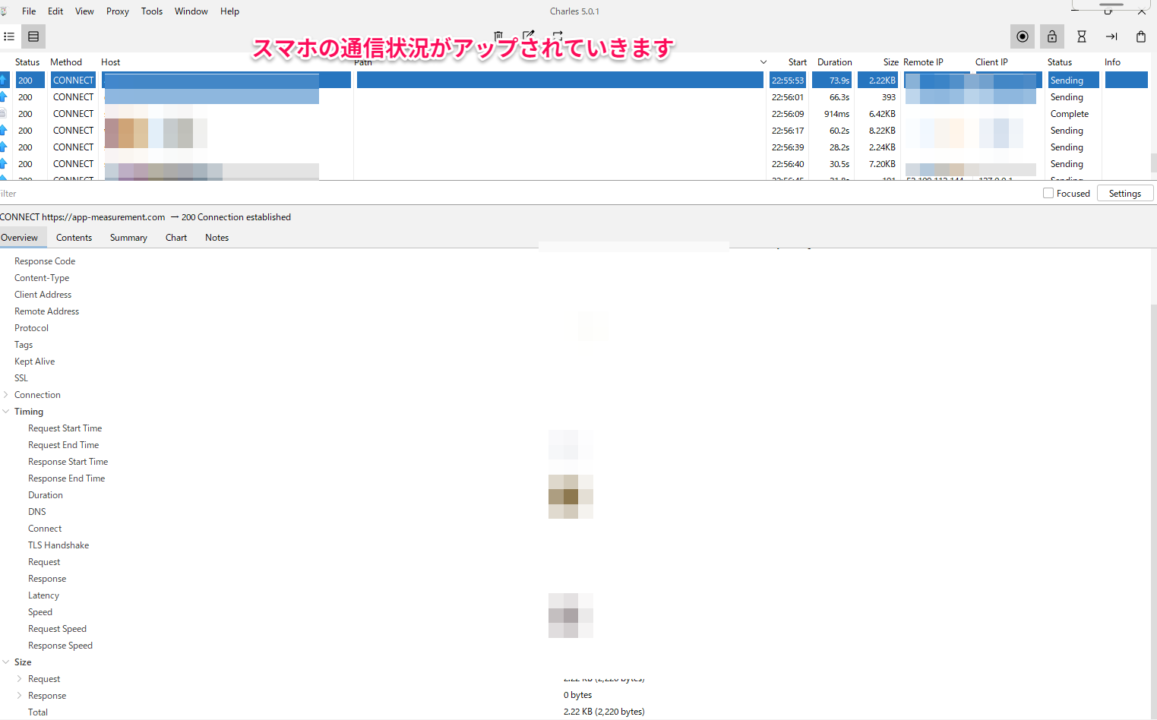Select the Kept Alive row
Image resolution: width=1157 pixels, height=720 pixels.
coord(576,361)
